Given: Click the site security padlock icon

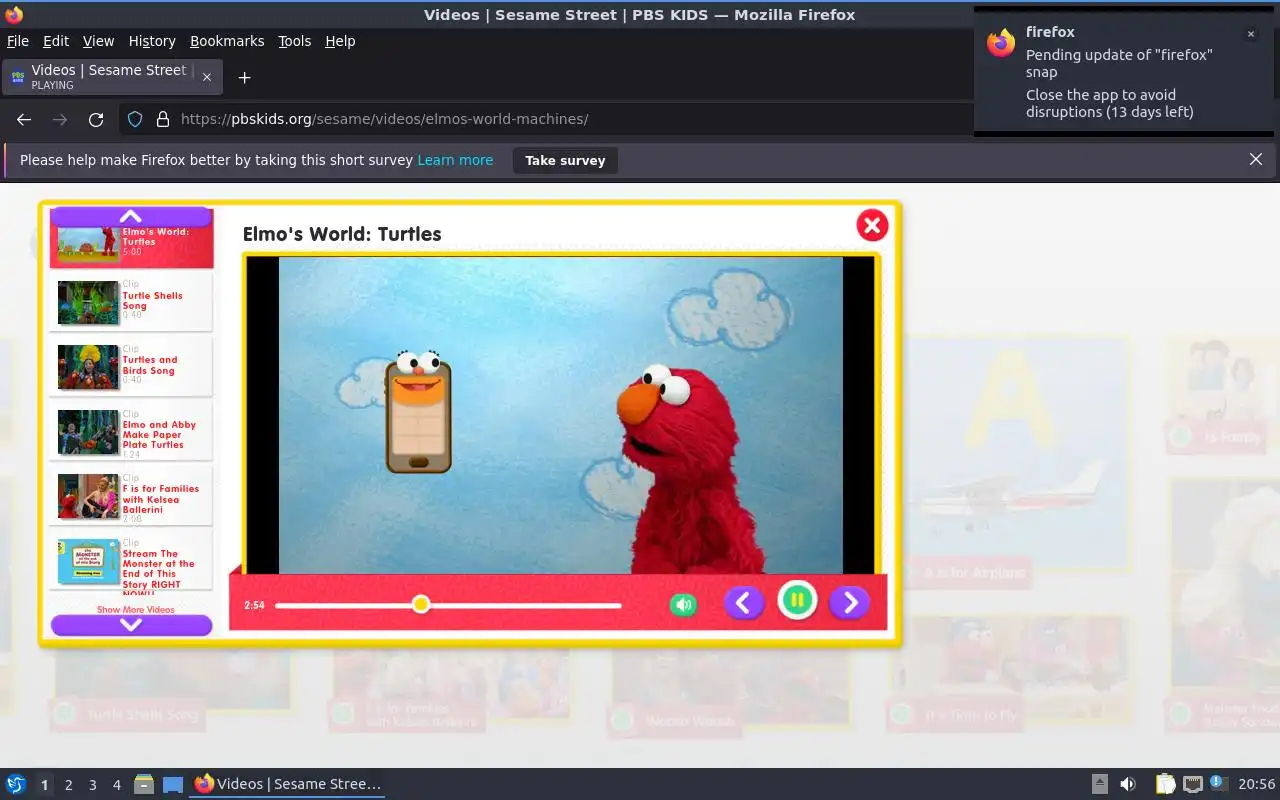Looking at the screenshot, I should coord(162,119).
